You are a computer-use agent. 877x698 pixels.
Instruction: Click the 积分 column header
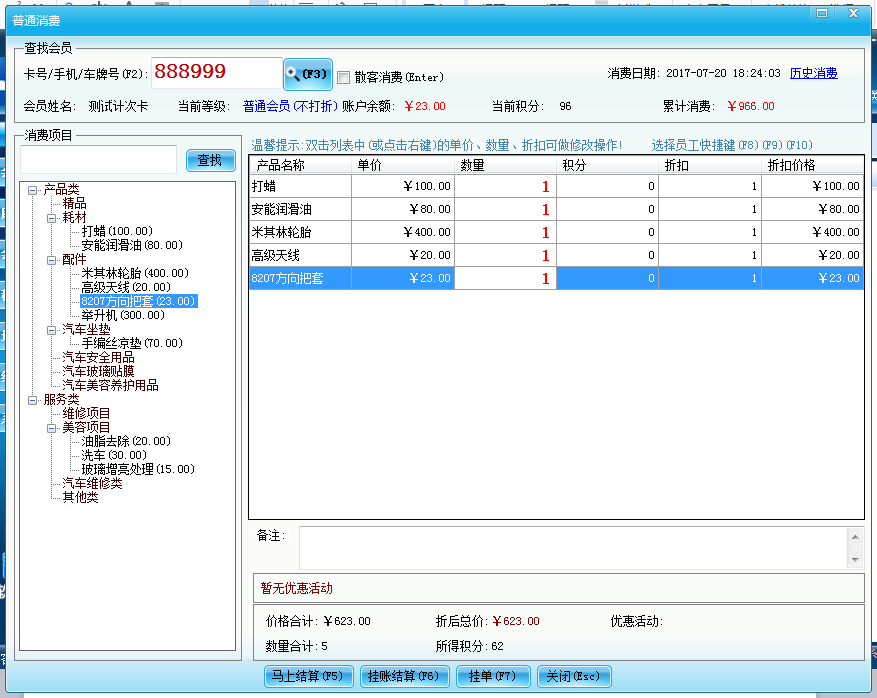pyautogui.click(x=607, y=165)
